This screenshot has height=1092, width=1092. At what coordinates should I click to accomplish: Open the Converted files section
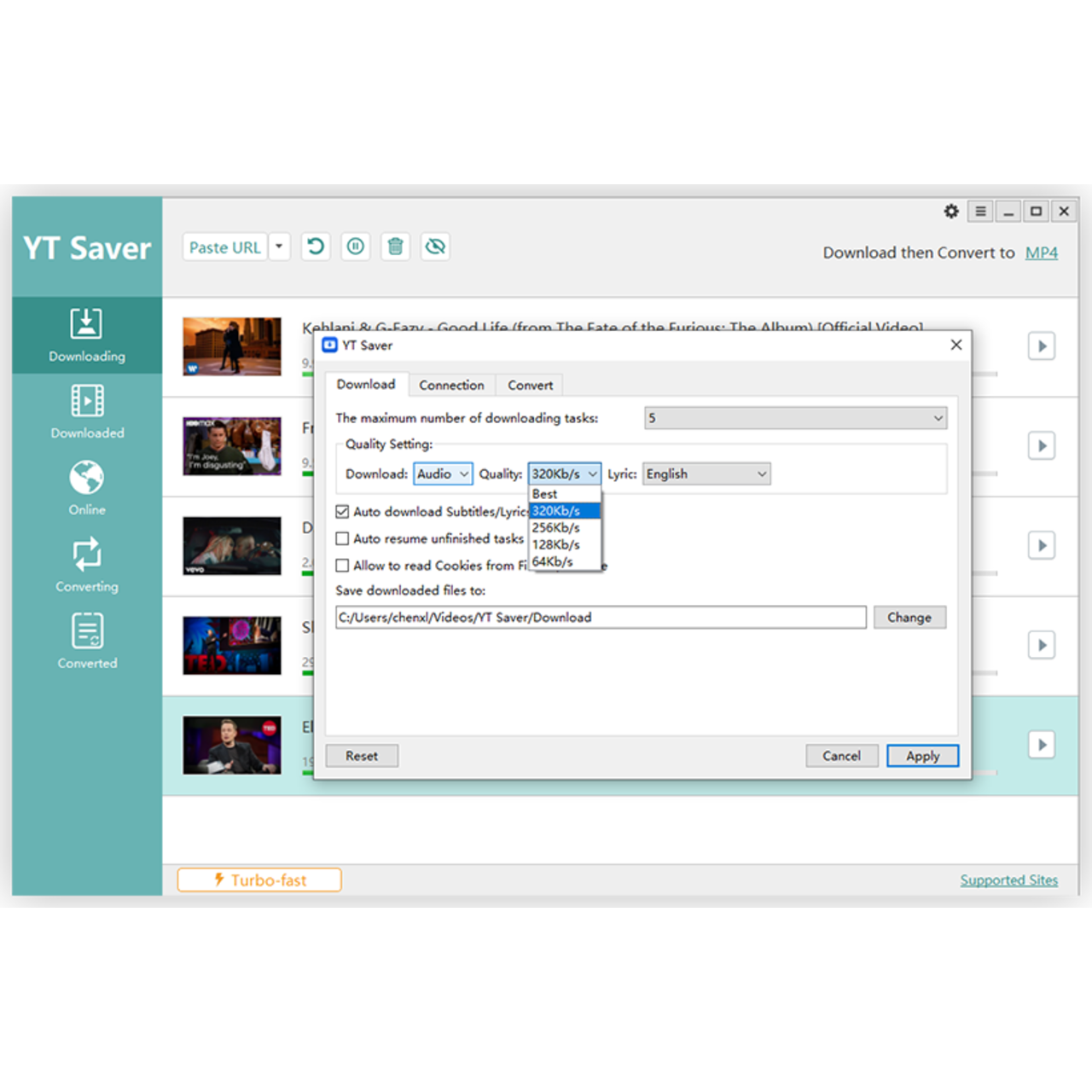point(86,642)
